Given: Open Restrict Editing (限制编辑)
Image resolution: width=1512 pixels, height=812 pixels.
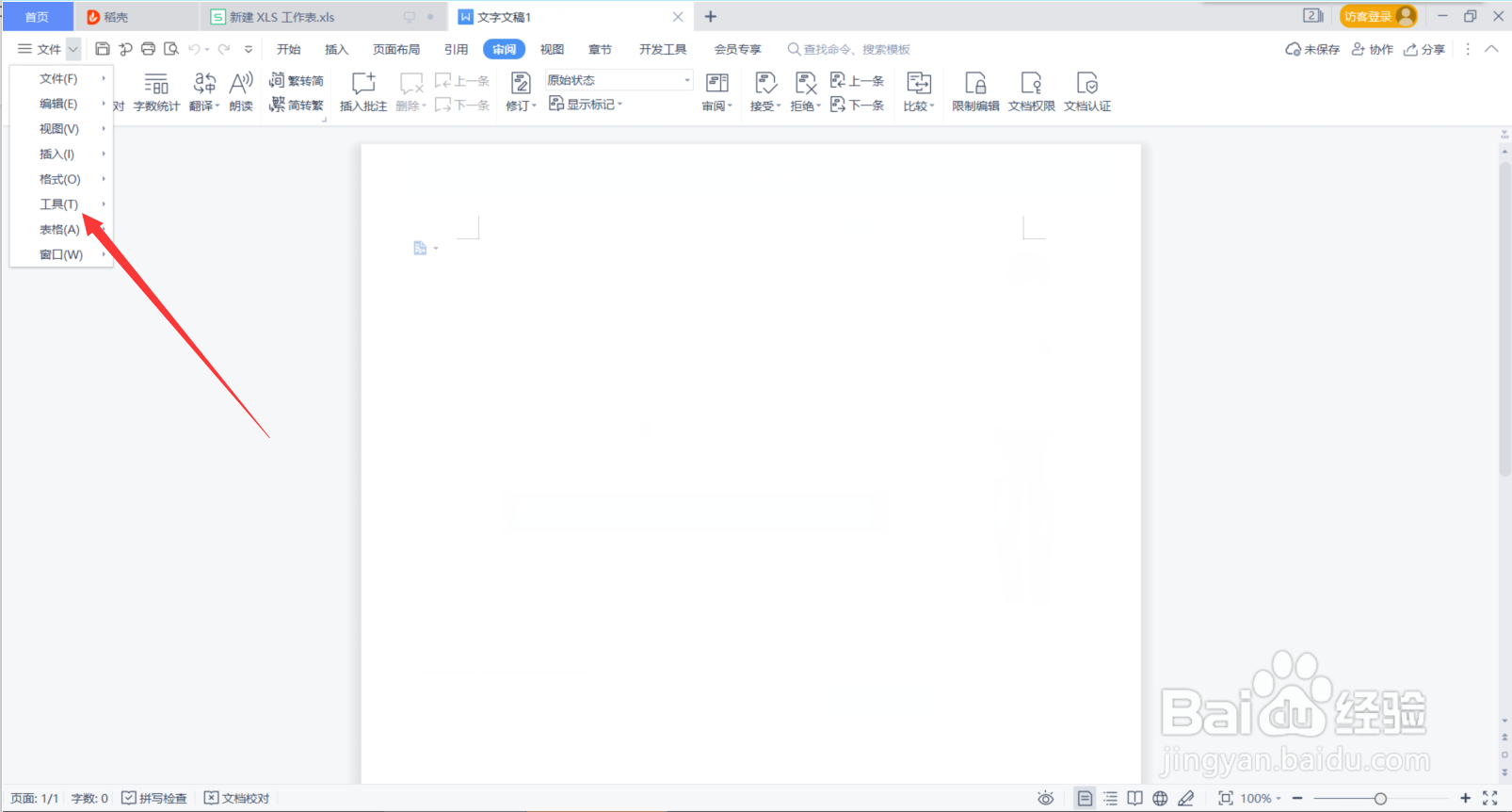Looking at the screenshot, I should pyautogui.click(x=975, y=92).
